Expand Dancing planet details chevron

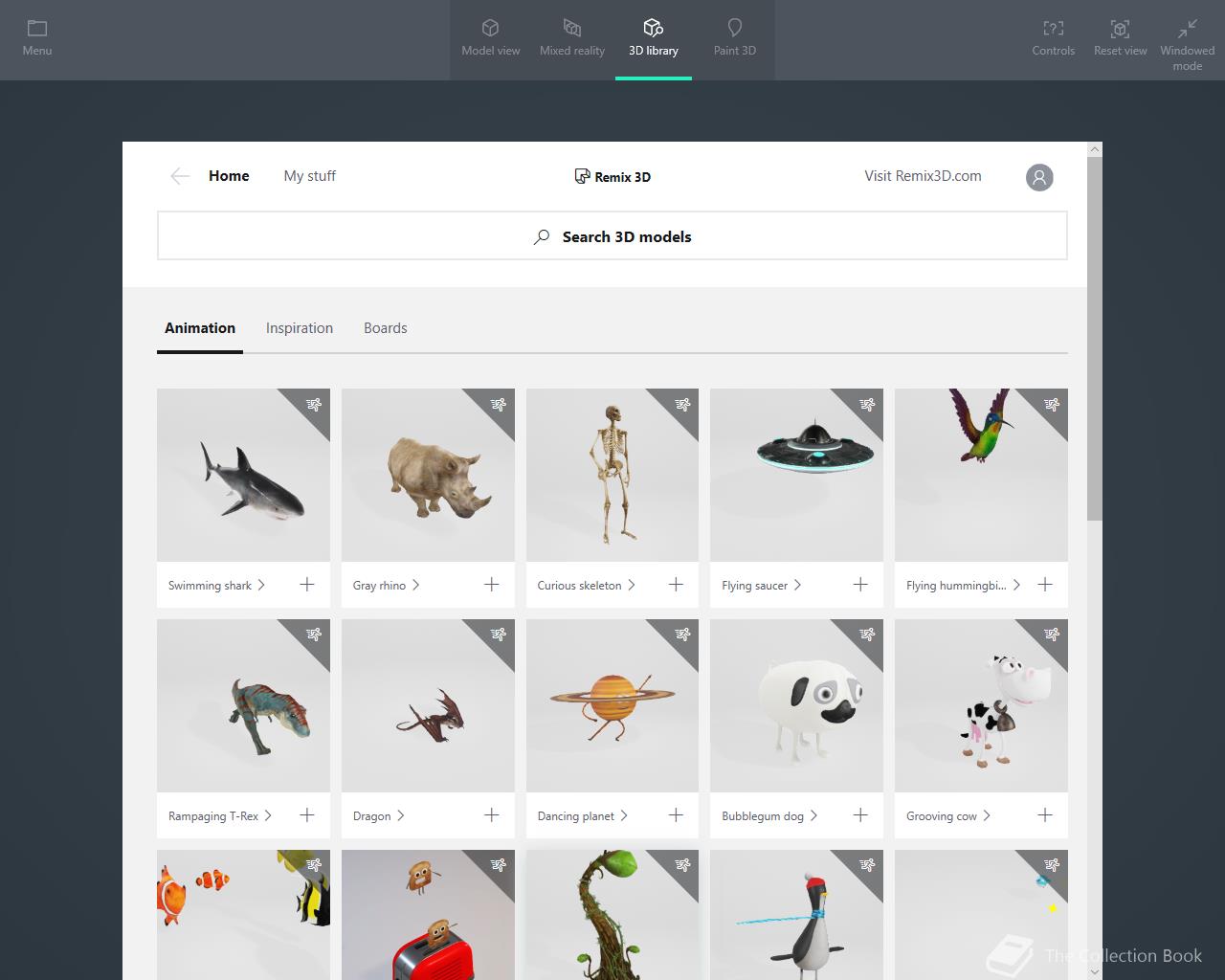(x=624, y=815)
